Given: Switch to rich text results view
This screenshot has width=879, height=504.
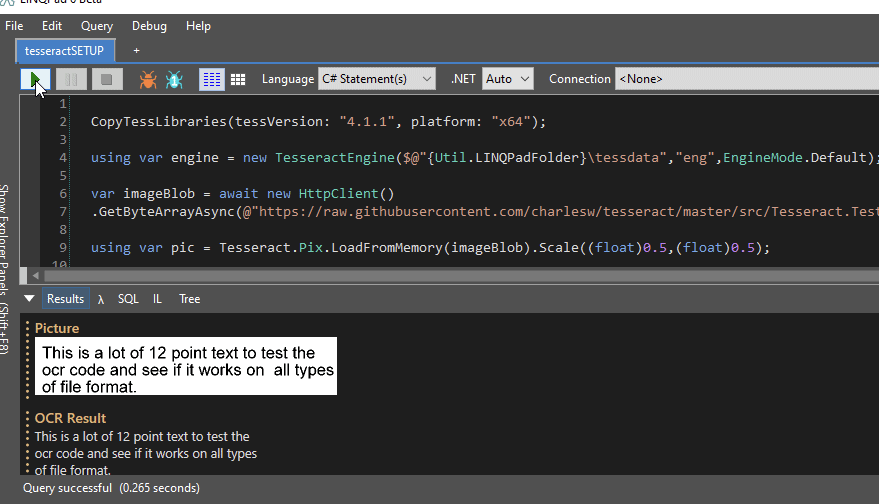Looking at the screenshot, I should click(211, 79).
